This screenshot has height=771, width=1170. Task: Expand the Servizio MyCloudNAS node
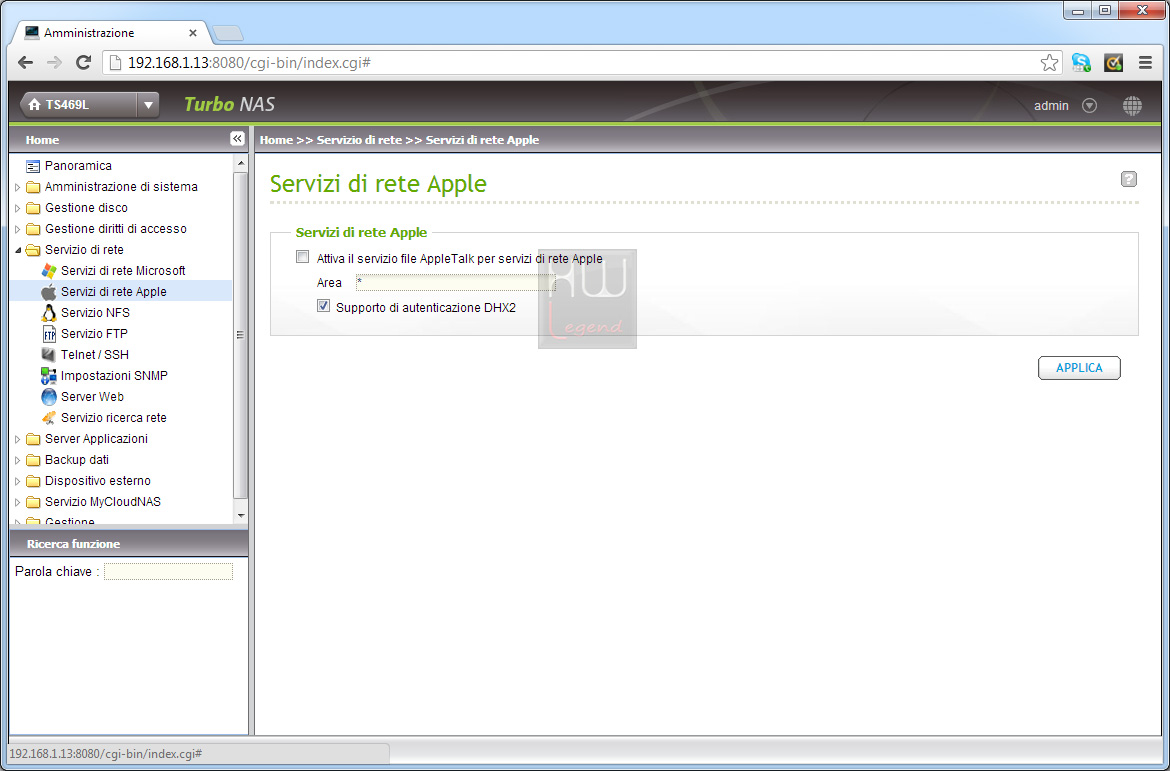point(18,502)
